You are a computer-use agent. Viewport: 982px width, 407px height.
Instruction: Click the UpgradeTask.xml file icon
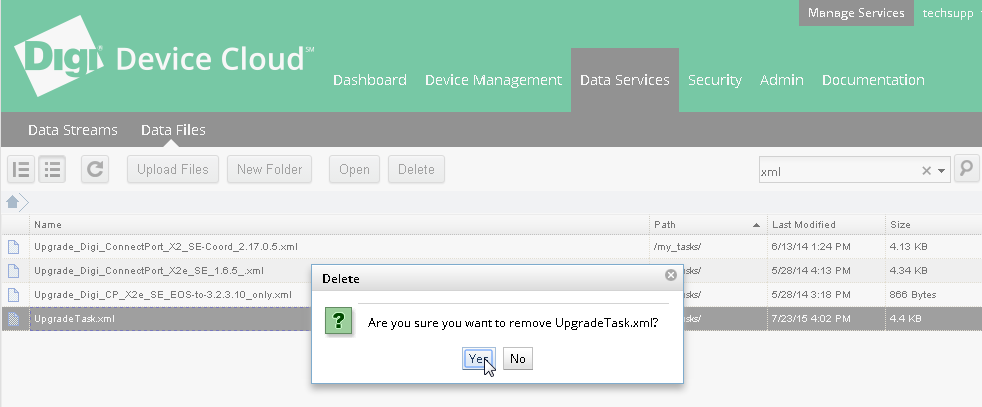point(14,319)
